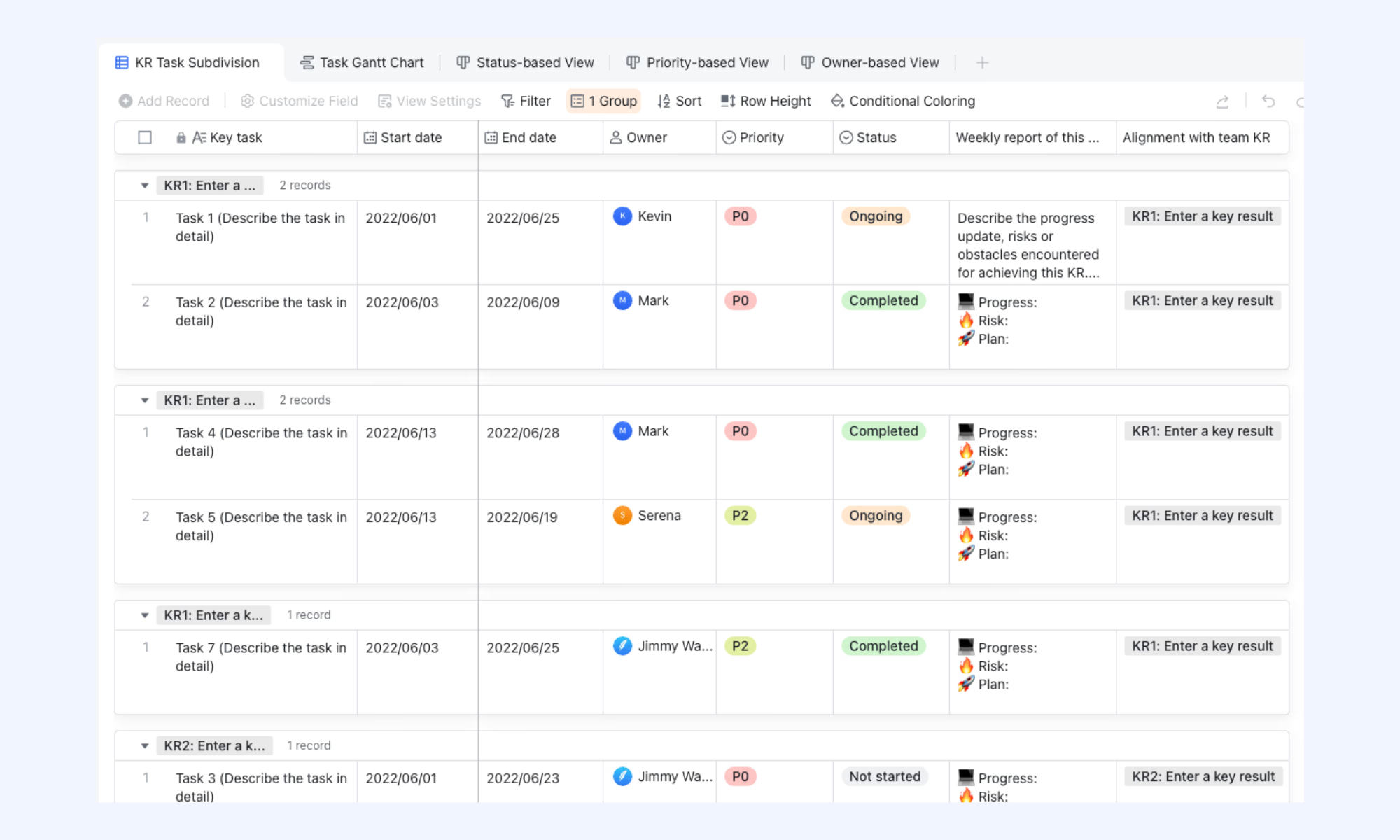Switch to the Task Gantt Chart tab
The image size is (1400, 840).
point(362,63)
